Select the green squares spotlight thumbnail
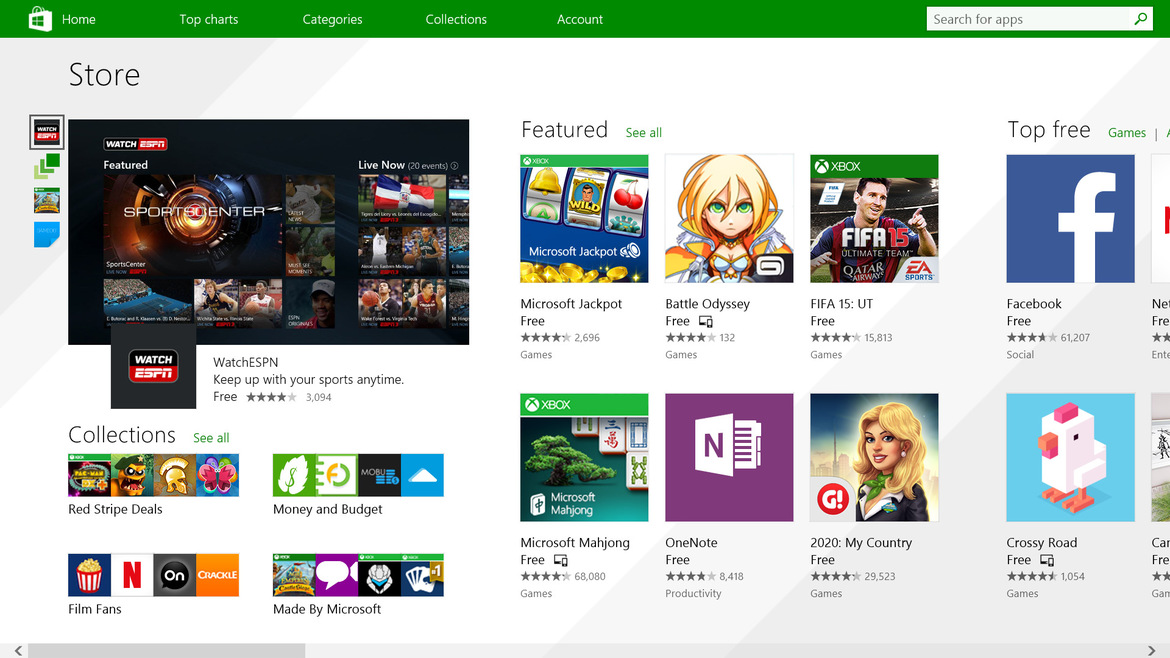 click(46, 166)
